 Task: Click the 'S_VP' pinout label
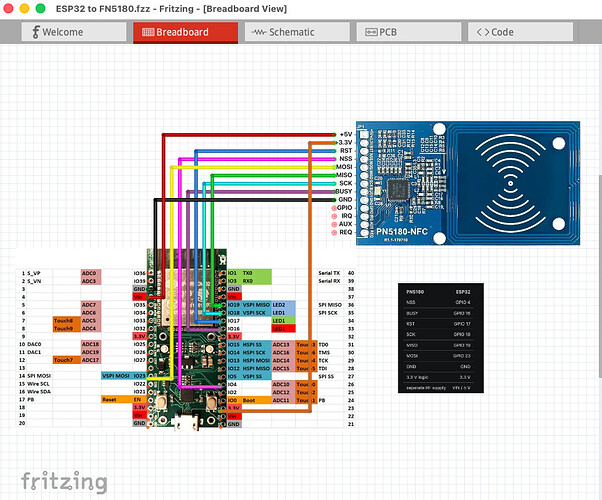click(x=33, y=273)
